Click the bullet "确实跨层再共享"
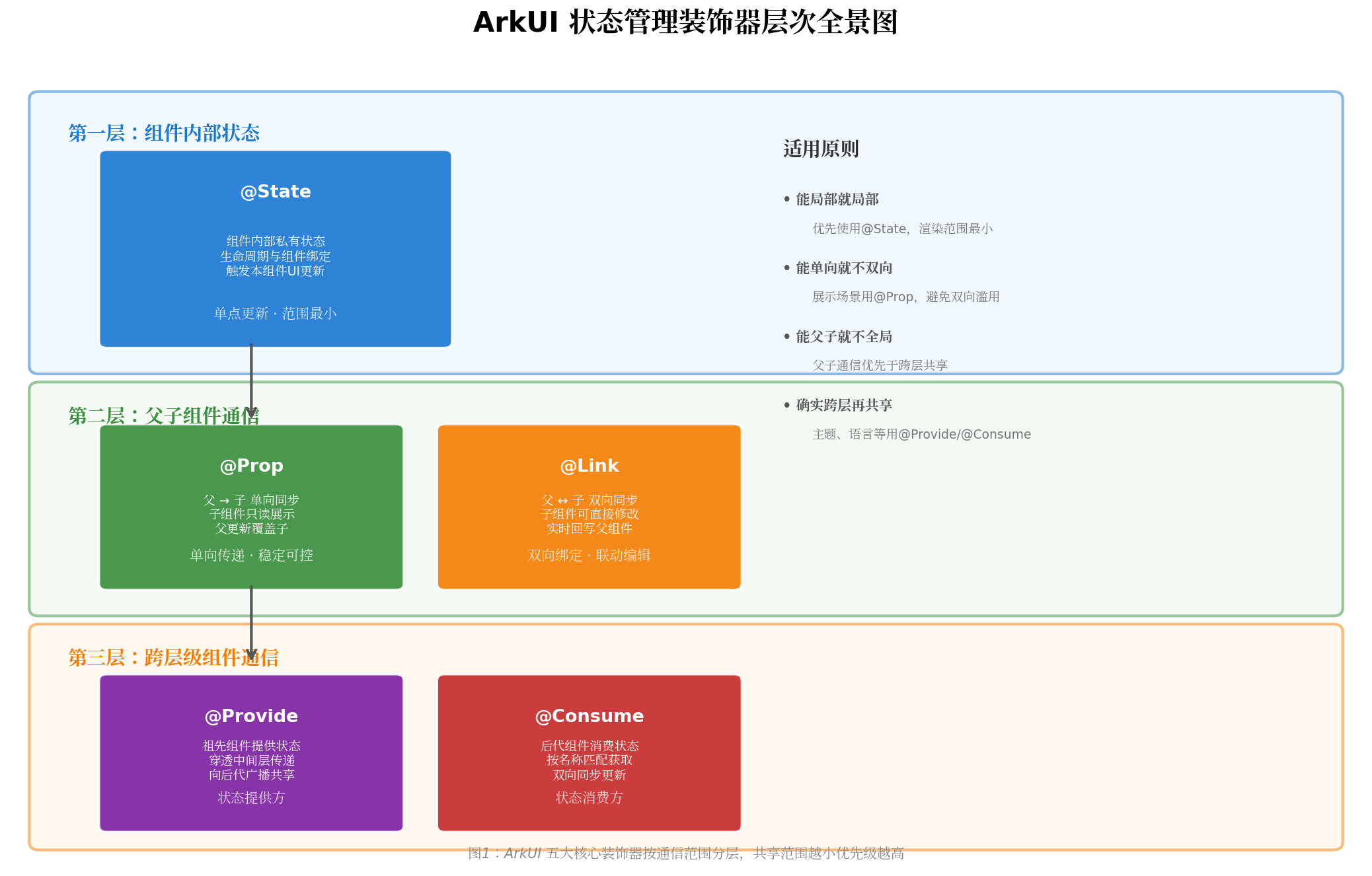1372x876 pixels. [838, 405]
